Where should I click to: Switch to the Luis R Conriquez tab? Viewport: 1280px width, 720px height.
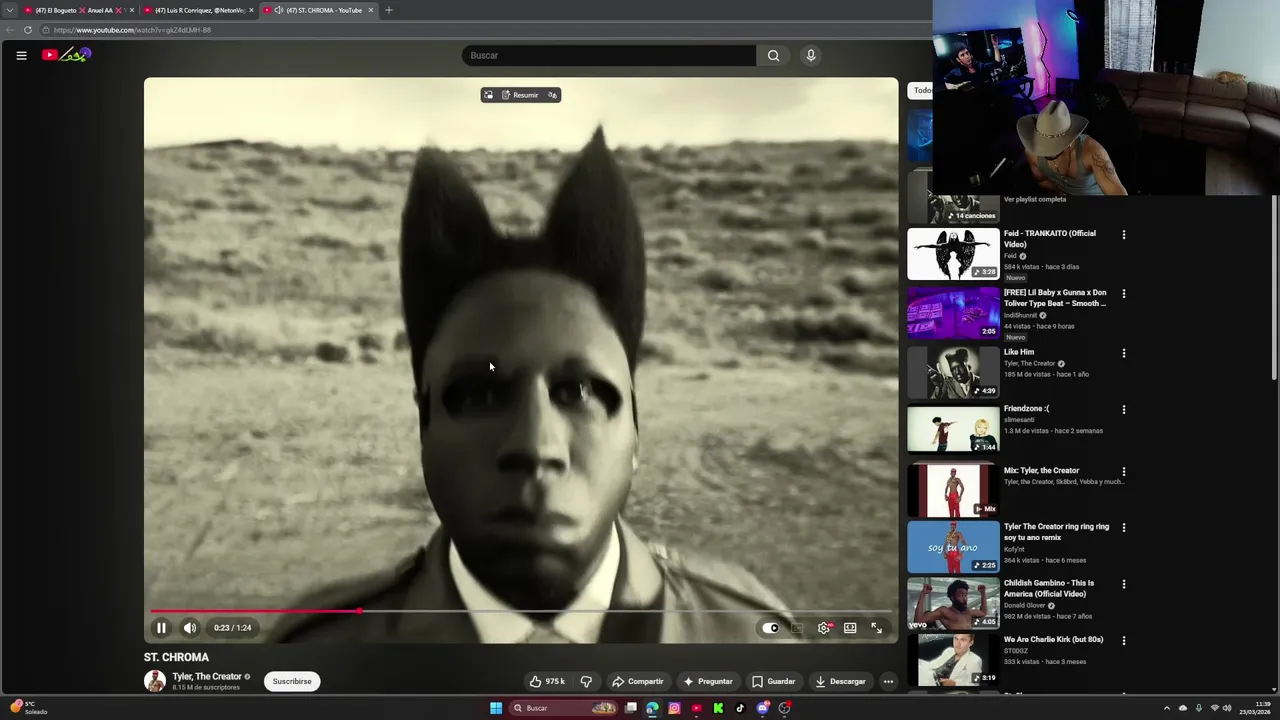[198, 10]
